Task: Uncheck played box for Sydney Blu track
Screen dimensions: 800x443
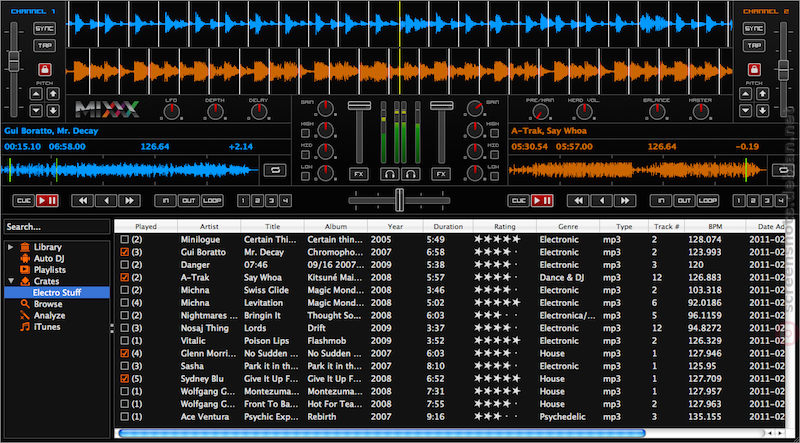Action: (124, 379)
